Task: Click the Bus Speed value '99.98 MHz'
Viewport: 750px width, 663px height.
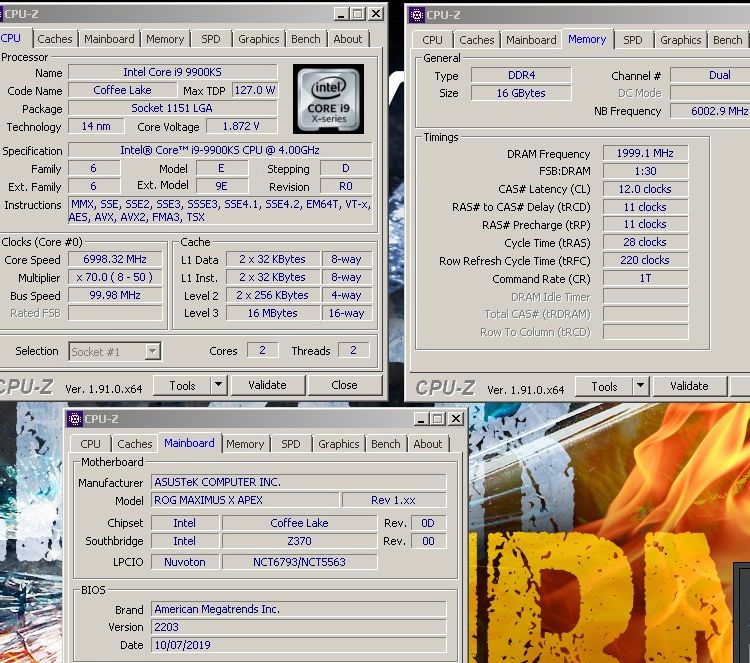Action: click(115, 295)
